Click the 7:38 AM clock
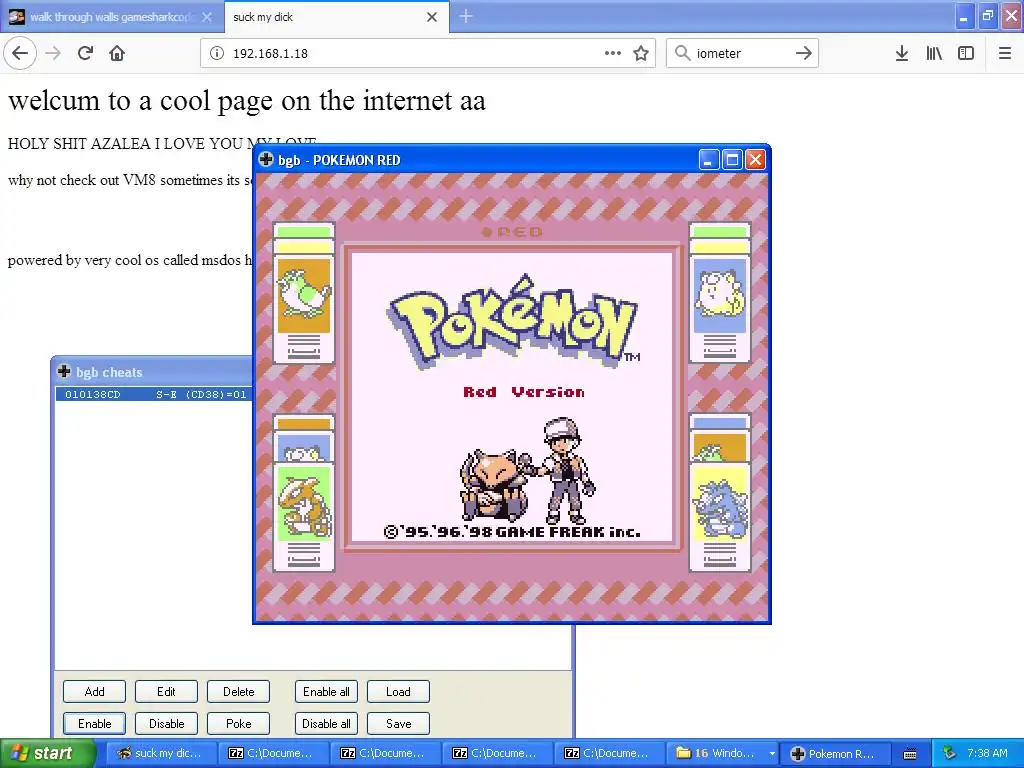This screenshot has height=768, width=1024. point(987,753)
